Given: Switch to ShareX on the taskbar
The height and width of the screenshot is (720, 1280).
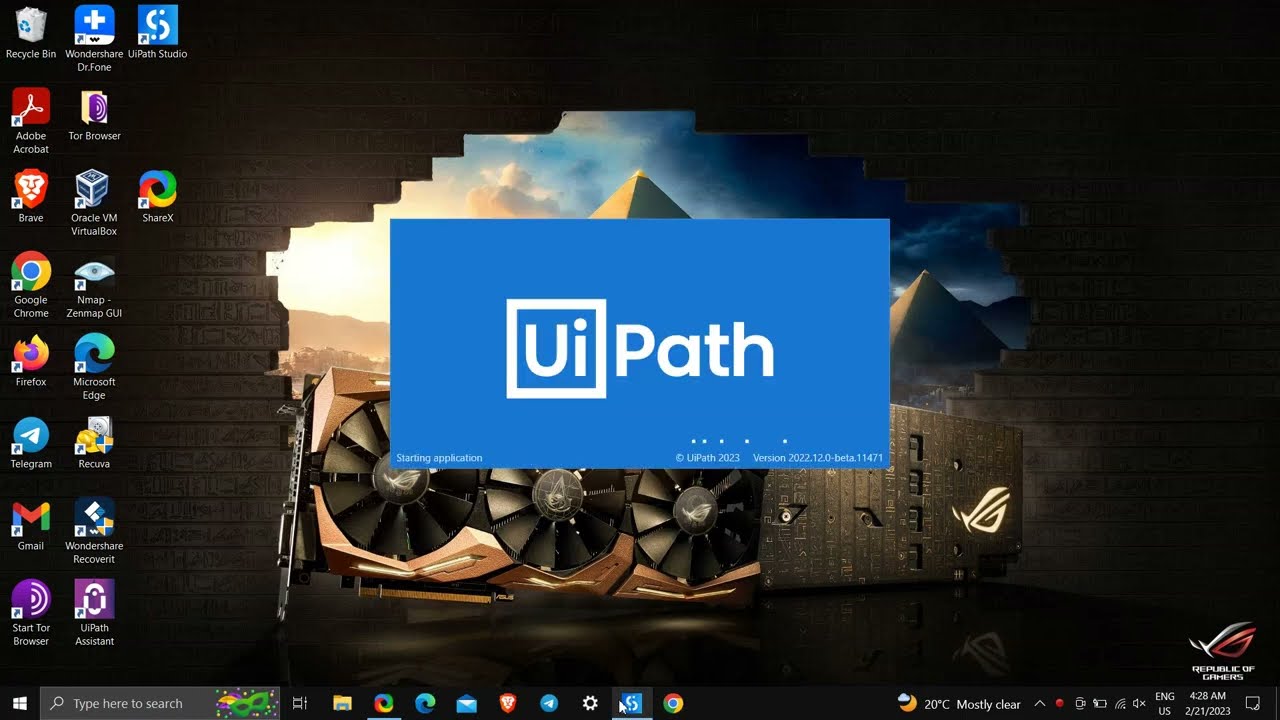Looking at the screenshot, I should click(x=384, y=703).
